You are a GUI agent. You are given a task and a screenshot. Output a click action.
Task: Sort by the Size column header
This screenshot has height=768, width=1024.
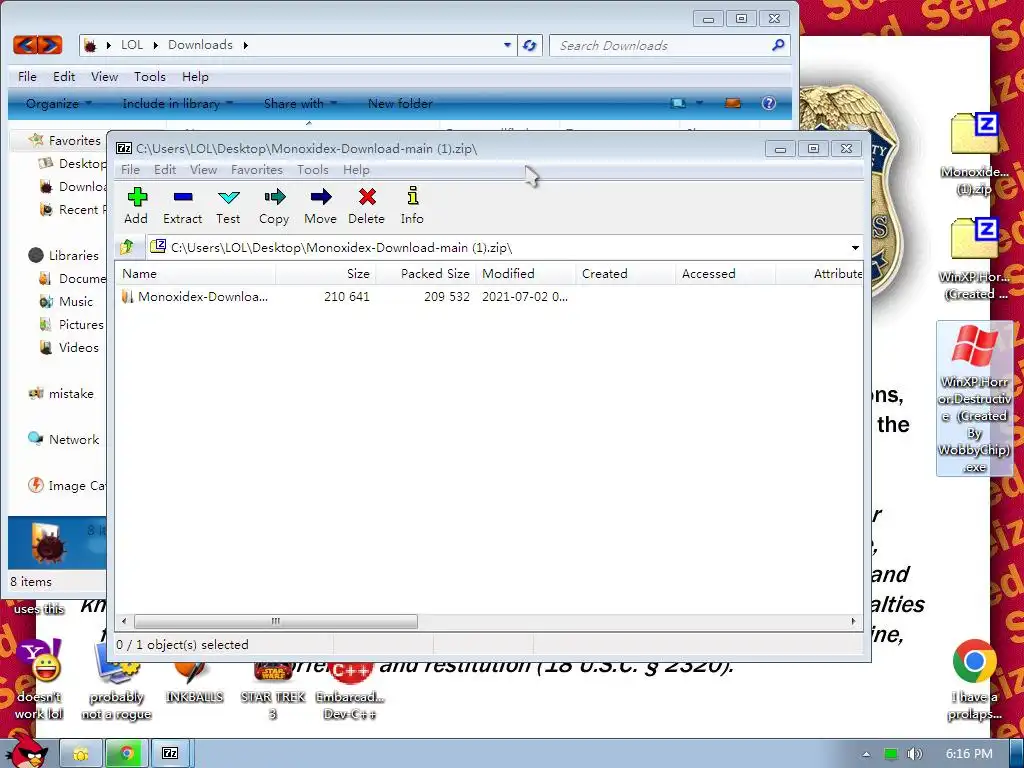tap(325, 274)
